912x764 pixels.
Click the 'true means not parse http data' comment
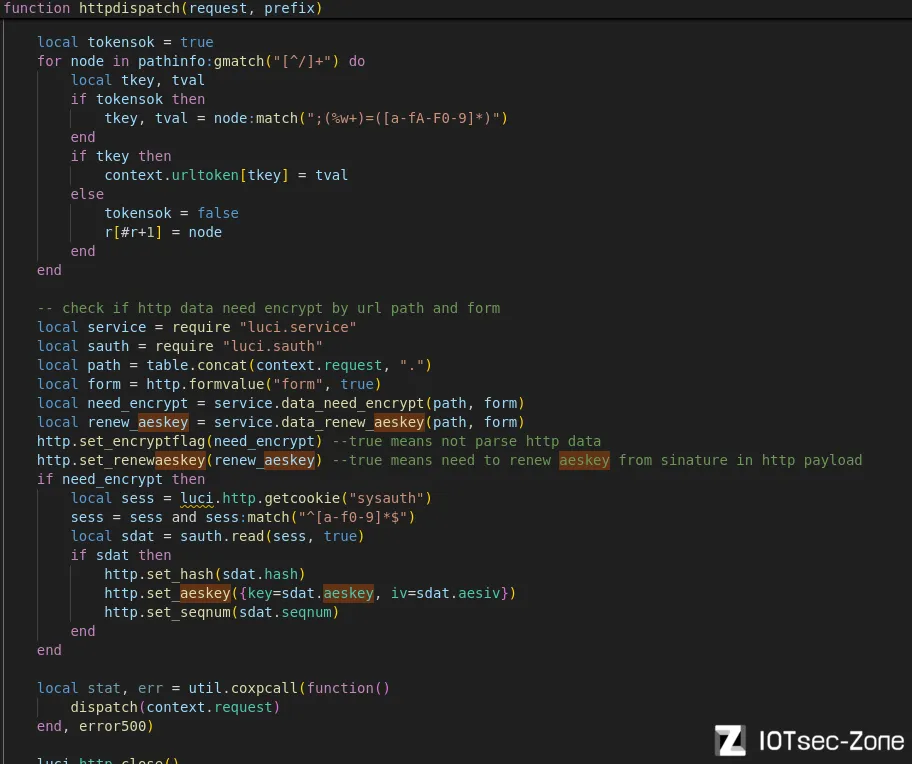point(466,442)
